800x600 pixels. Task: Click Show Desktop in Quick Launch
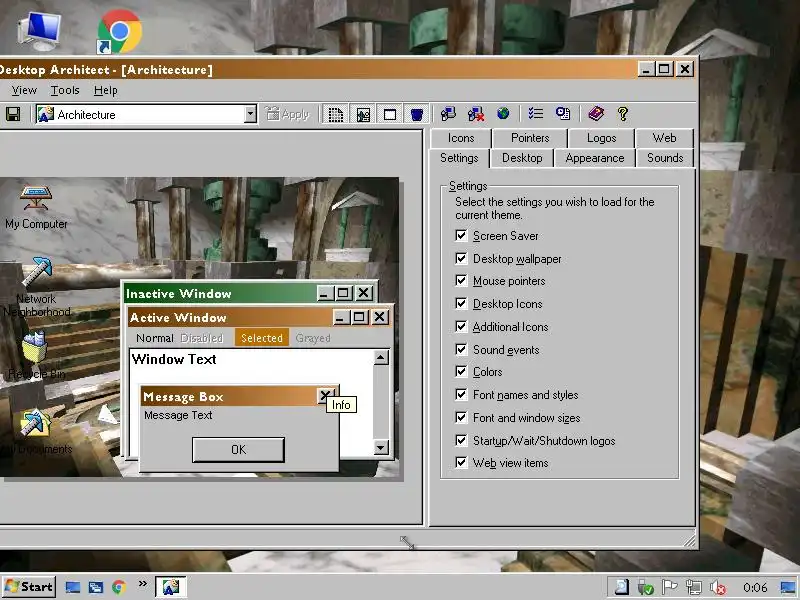(x=72, y=587)
